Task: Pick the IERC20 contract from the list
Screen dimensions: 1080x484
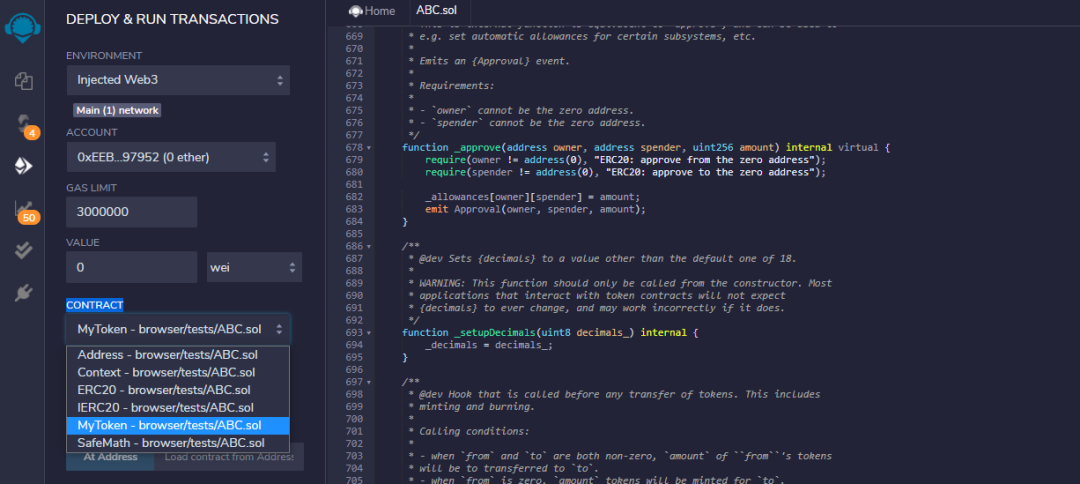Action: [x=166, y=408]
